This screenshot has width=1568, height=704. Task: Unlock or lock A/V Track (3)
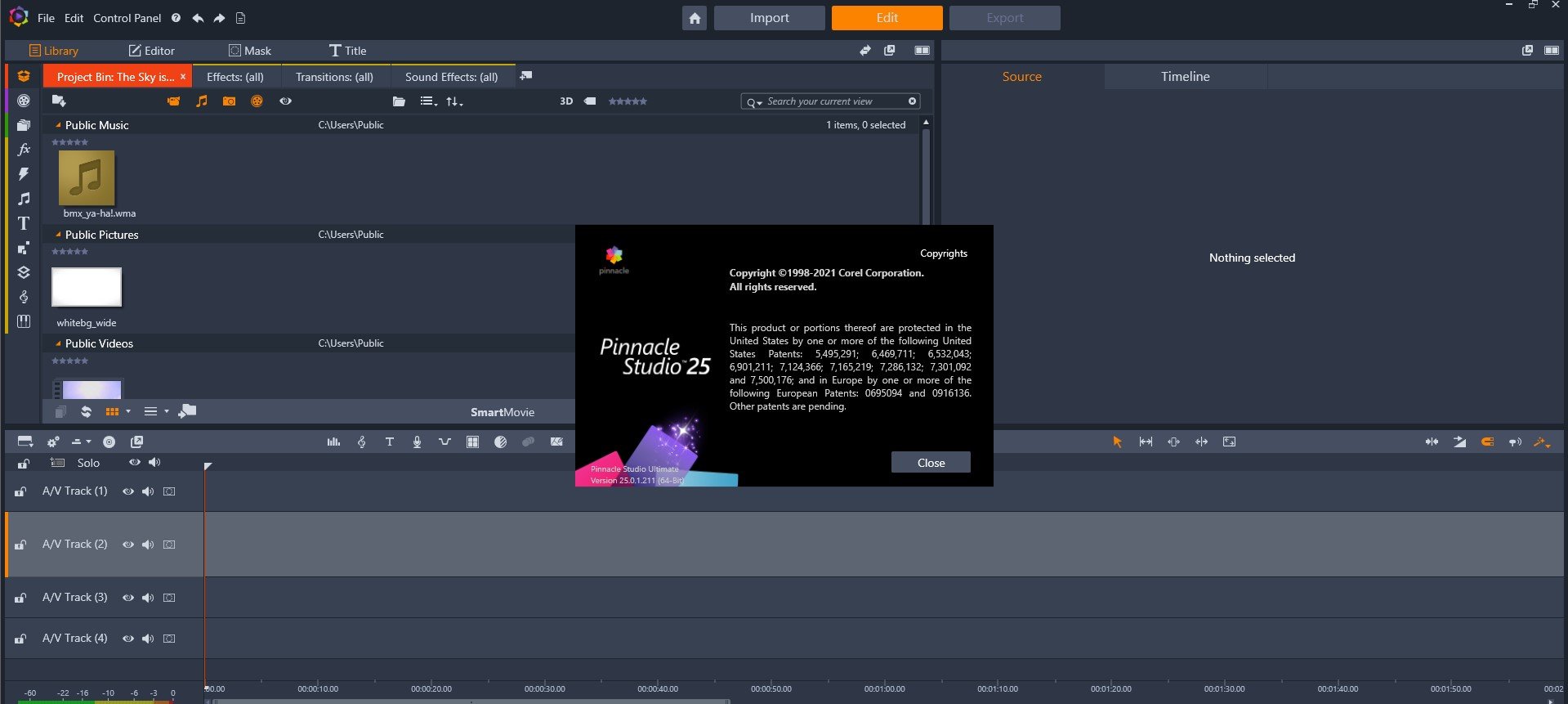[20, 598]
